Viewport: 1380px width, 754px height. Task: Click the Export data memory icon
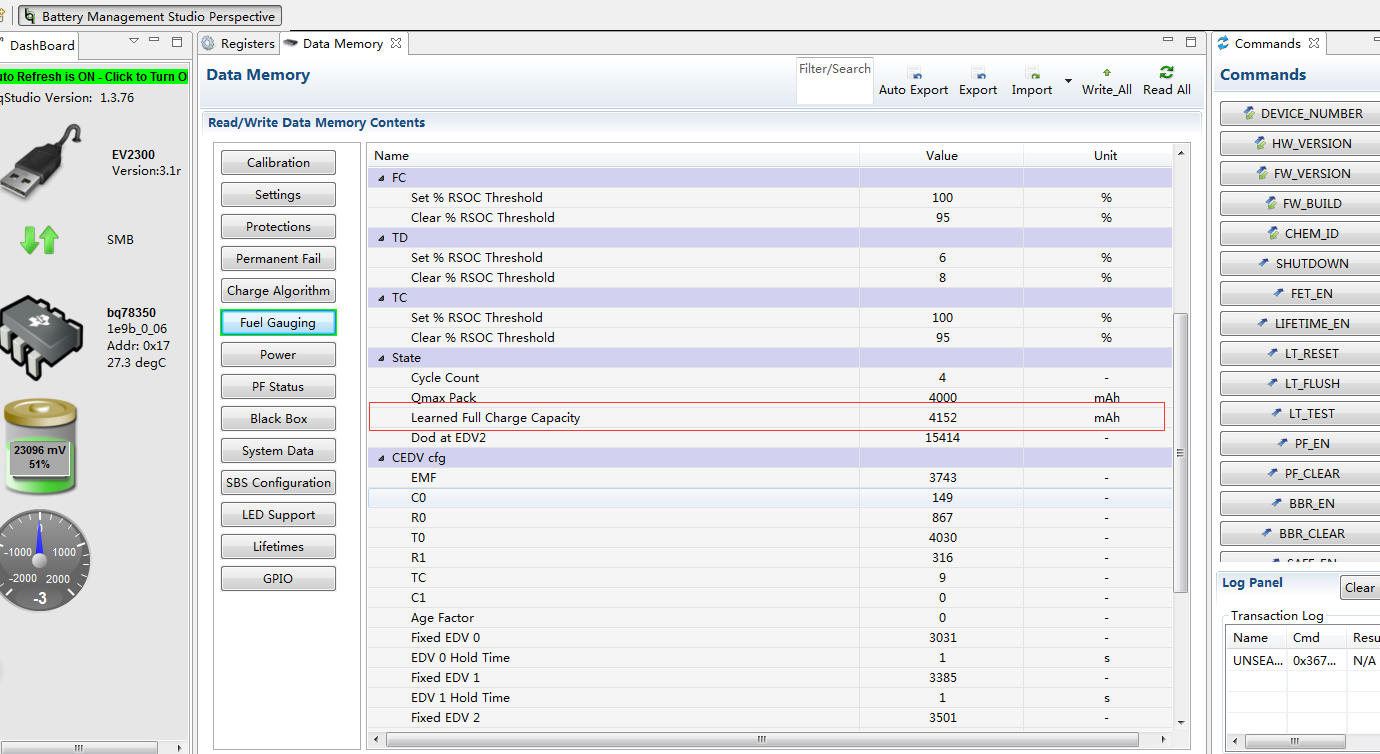tap(978, 74)
